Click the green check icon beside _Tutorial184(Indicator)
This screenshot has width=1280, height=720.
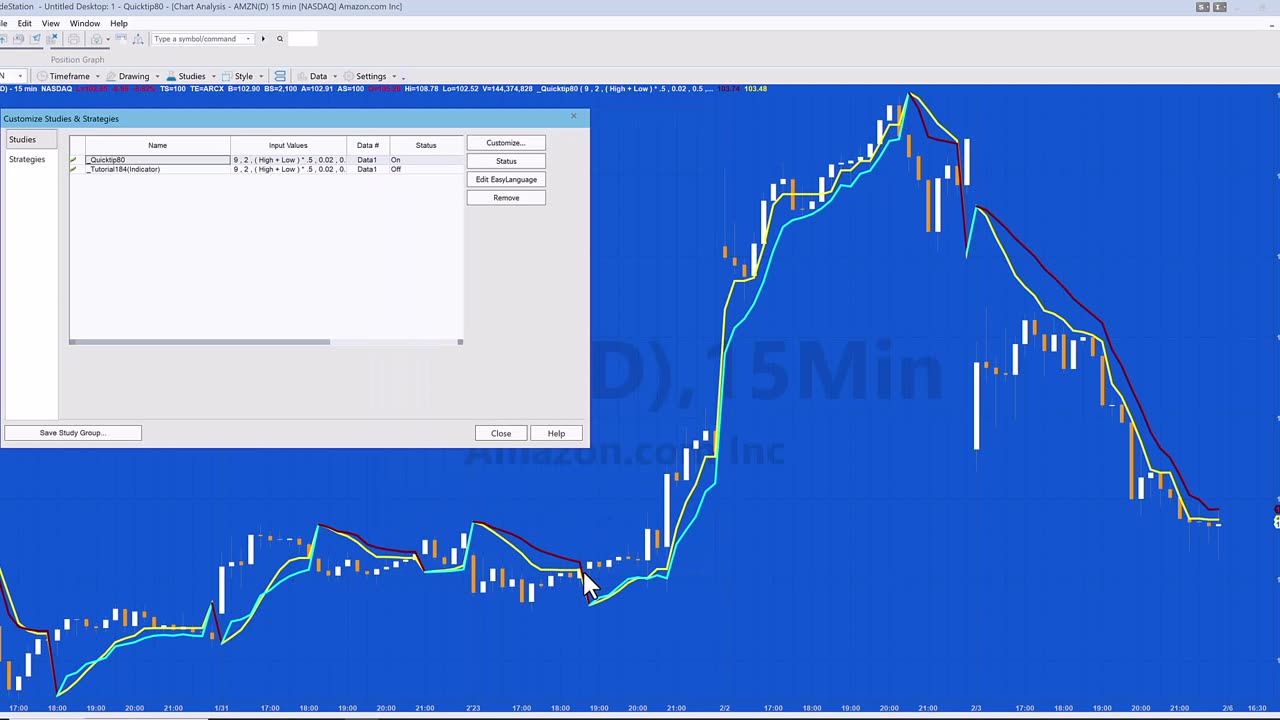[73, 169]
